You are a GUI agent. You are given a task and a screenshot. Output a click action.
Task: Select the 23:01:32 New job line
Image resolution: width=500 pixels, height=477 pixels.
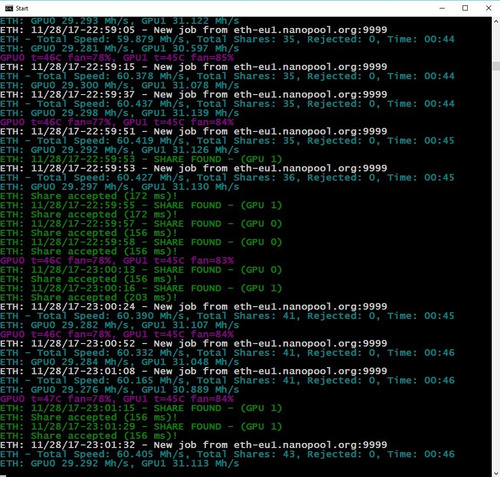tap(194, 445)
